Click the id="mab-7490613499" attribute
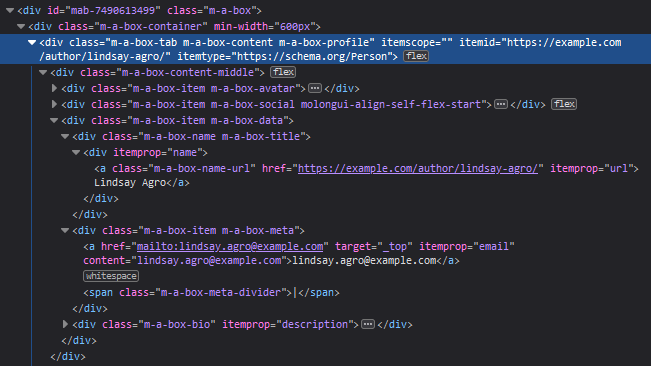This screenshot has width=651, height=366. [104, 10]
